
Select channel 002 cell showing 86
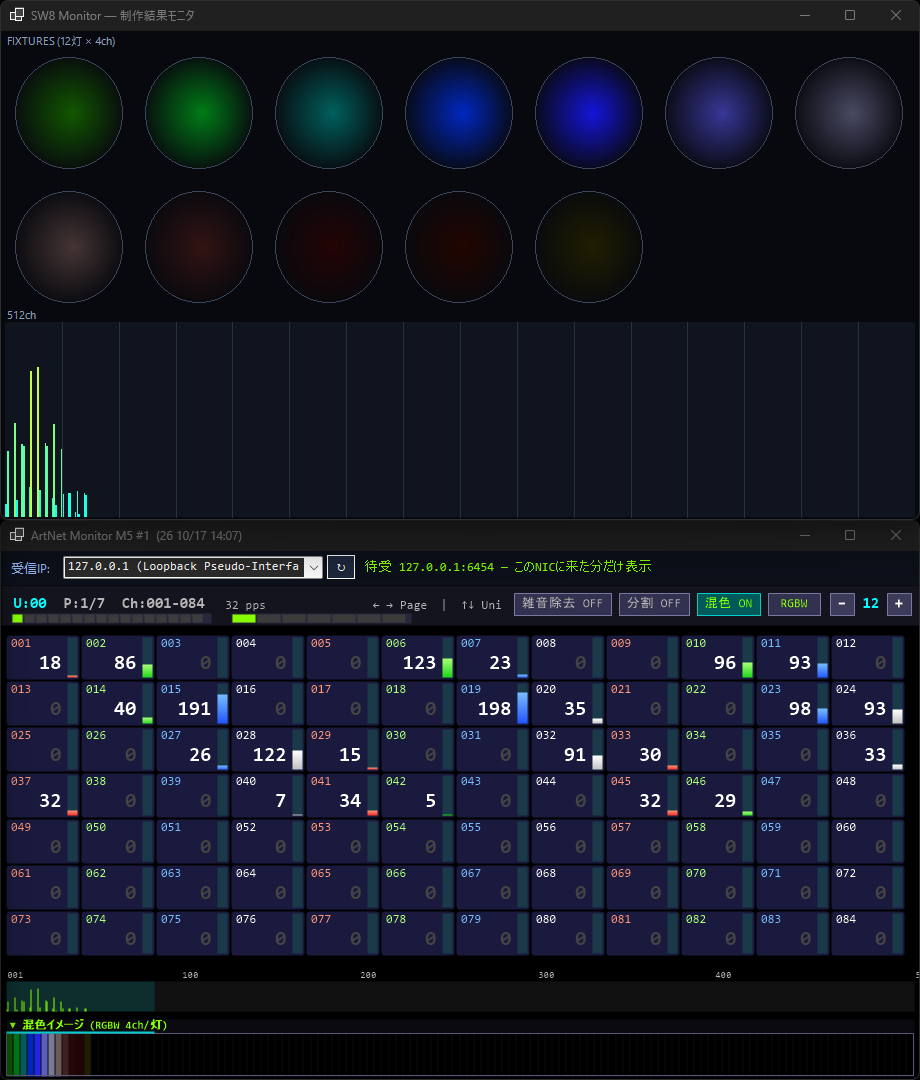118,657
